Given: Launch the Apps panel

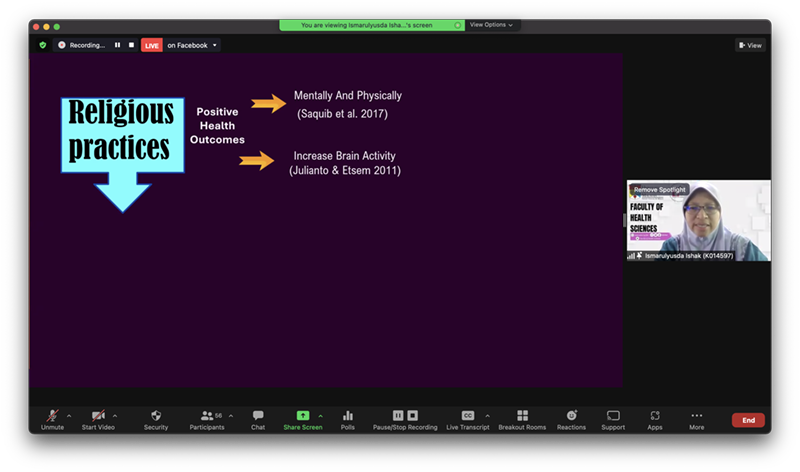Looking at the screenshot, I should [x=655, y=416].
